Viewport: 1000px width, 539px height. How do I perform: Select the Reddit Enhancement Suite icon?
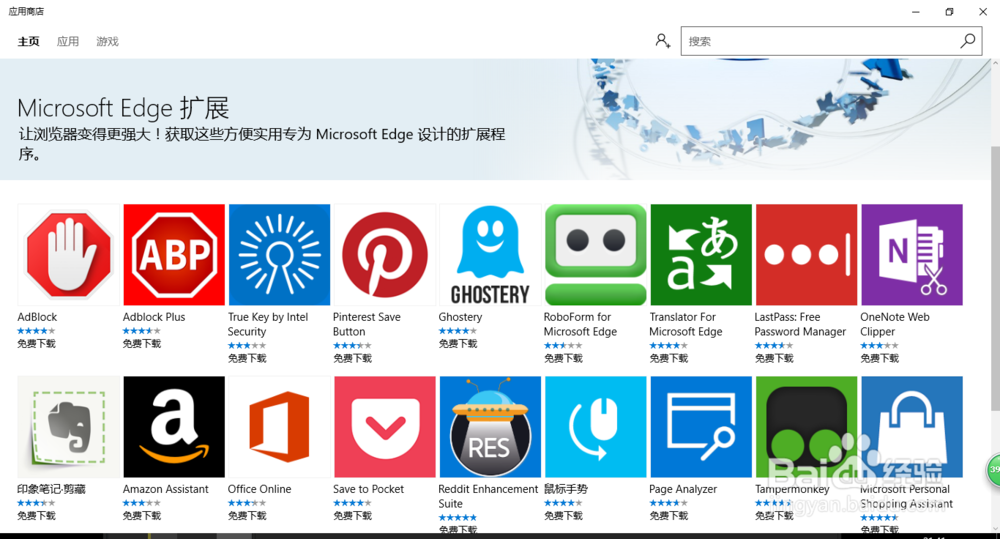point(490,427)
